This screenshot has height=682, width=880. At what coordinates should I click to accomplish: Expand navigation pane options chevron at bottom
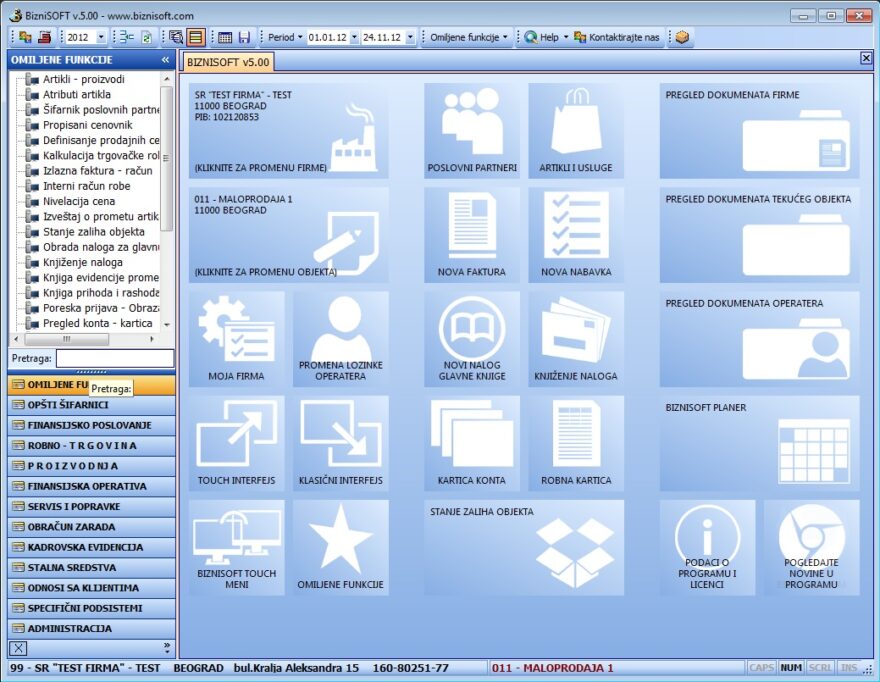coord(167,648)
